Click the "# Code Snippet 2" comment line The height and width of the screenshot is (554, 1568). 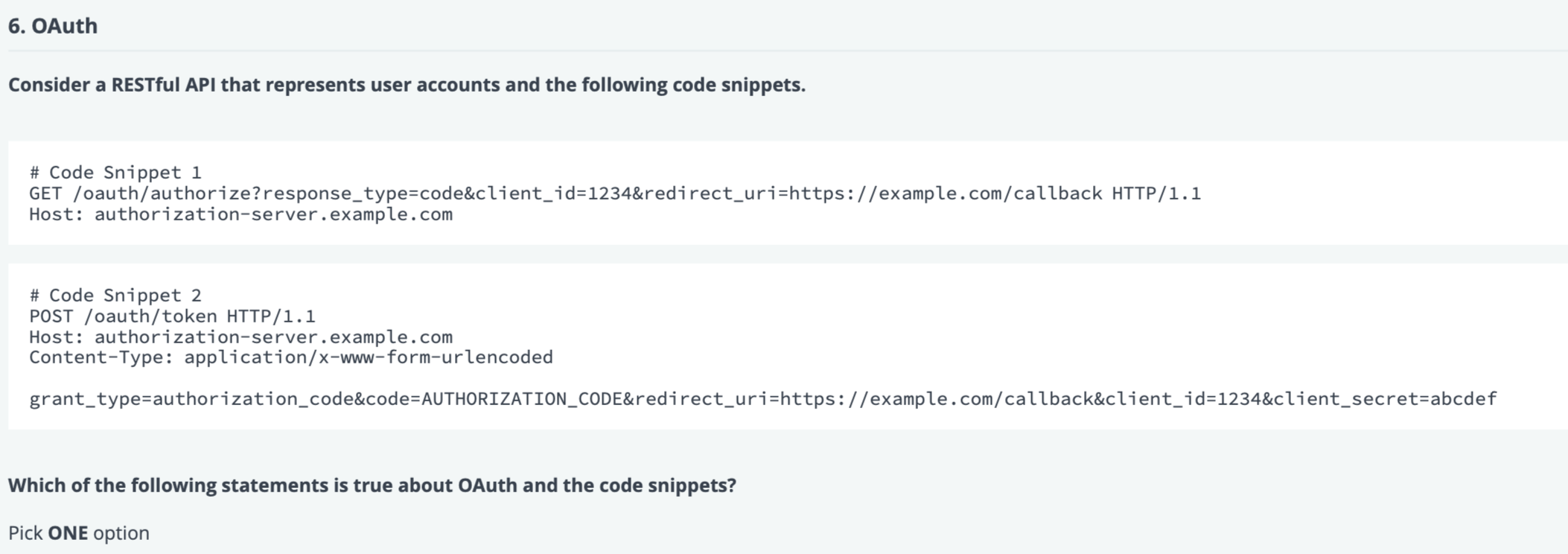coord(115,296)
